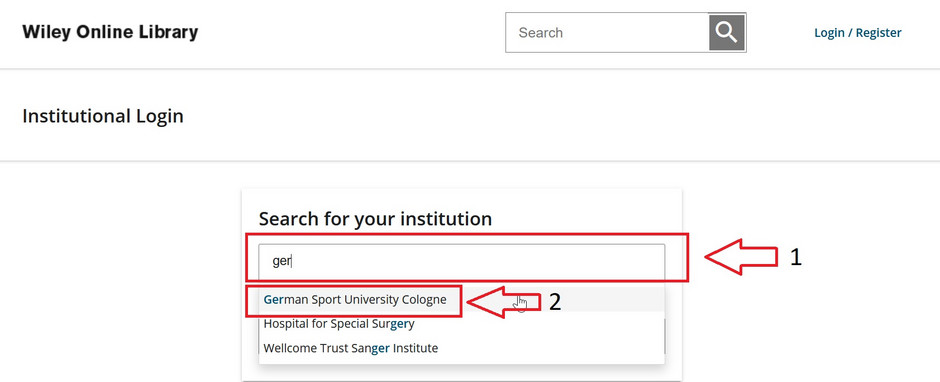This screenshot has height=382, width=940.
Task: Click the Institutional Login heading
Action: click(x=103, y=116)
